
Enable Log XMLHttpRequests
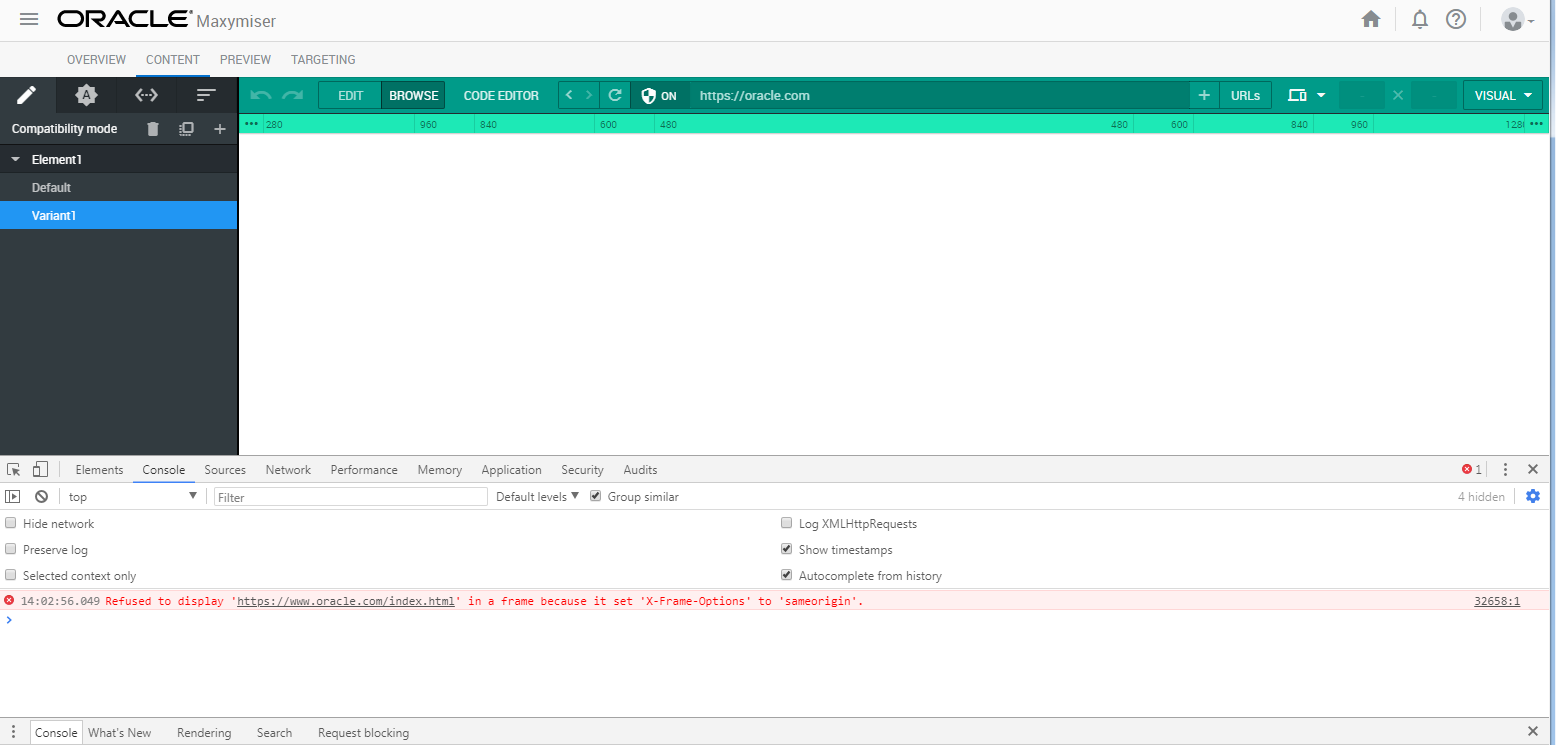(x=787, y=523)
